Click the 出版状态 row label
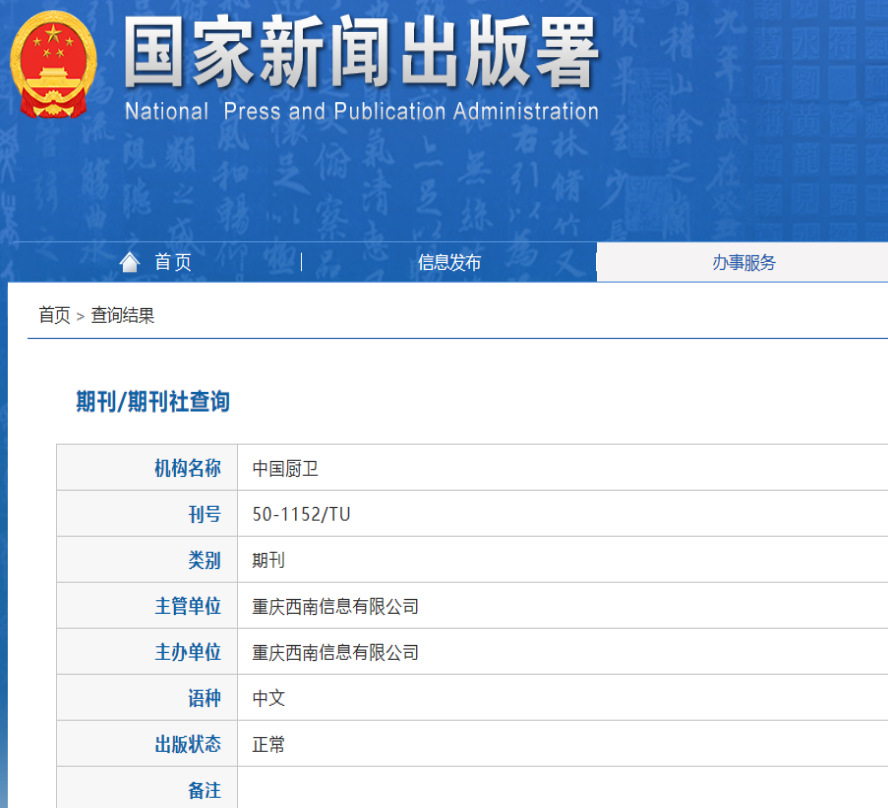Screen dimensions: 888x808 click(x=187, y=744)
